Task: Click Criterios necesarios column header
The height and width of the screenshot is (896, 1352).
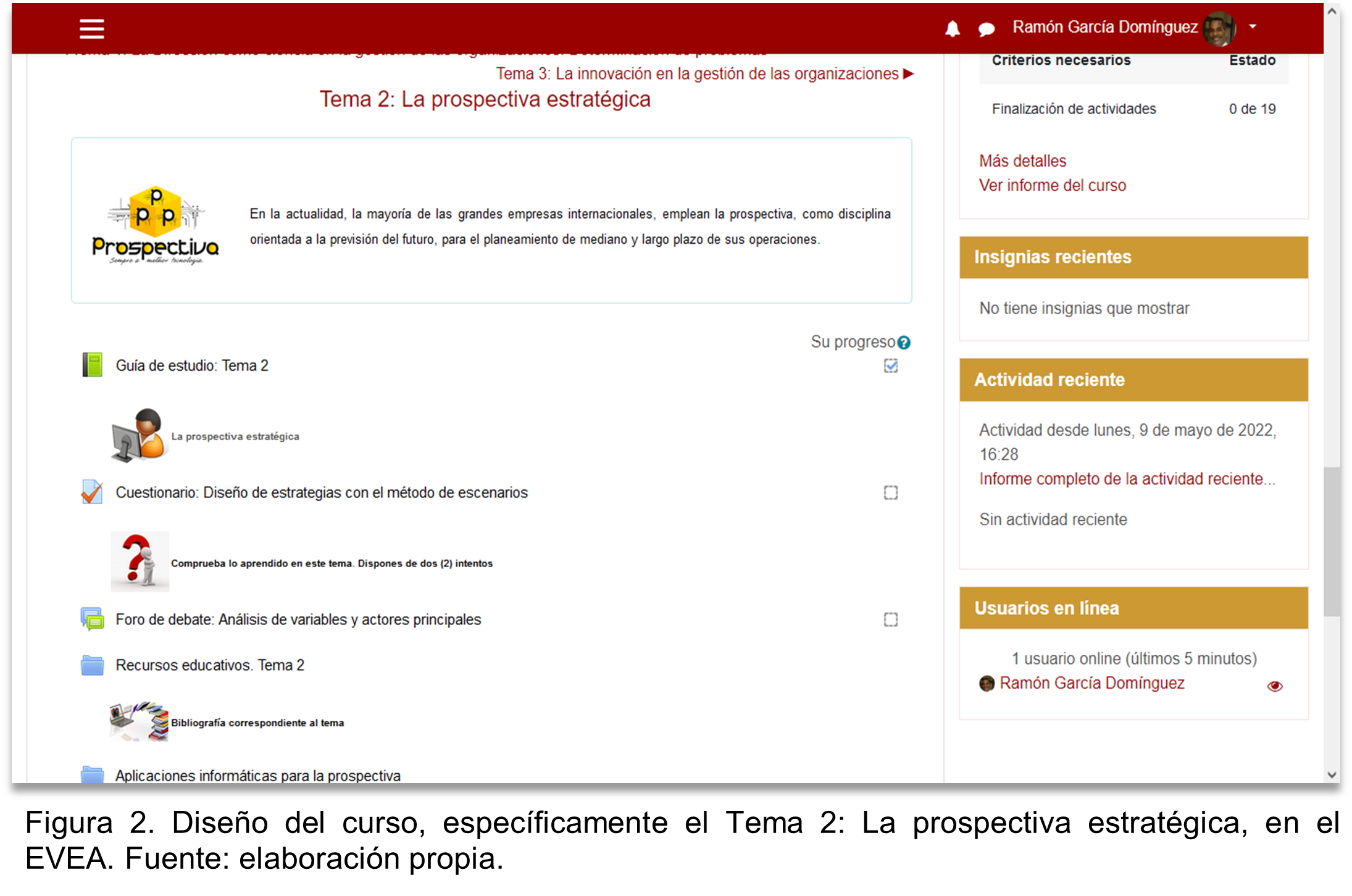Action: point(1061,60)
